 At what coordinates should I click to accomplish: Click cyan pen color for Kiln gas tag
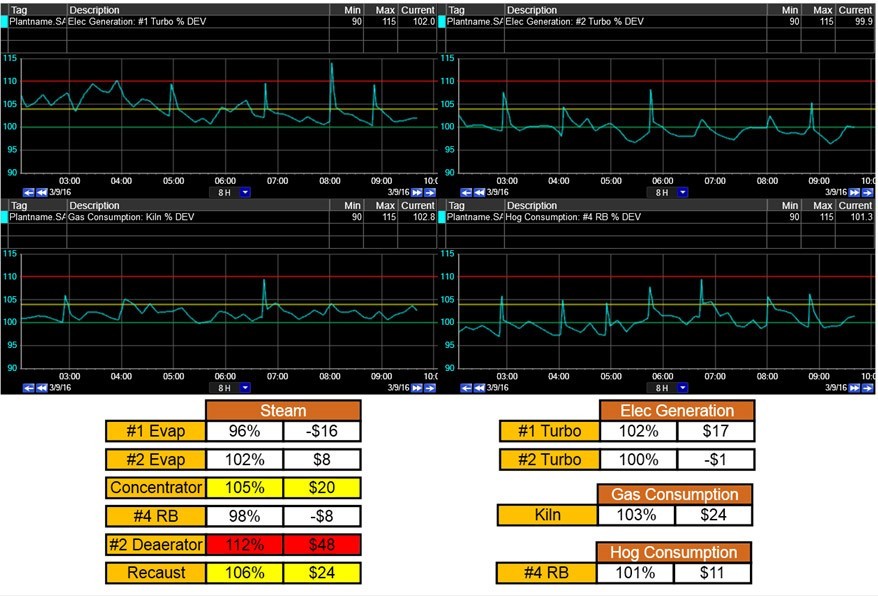pyautogui.click(x=4, y=217)
